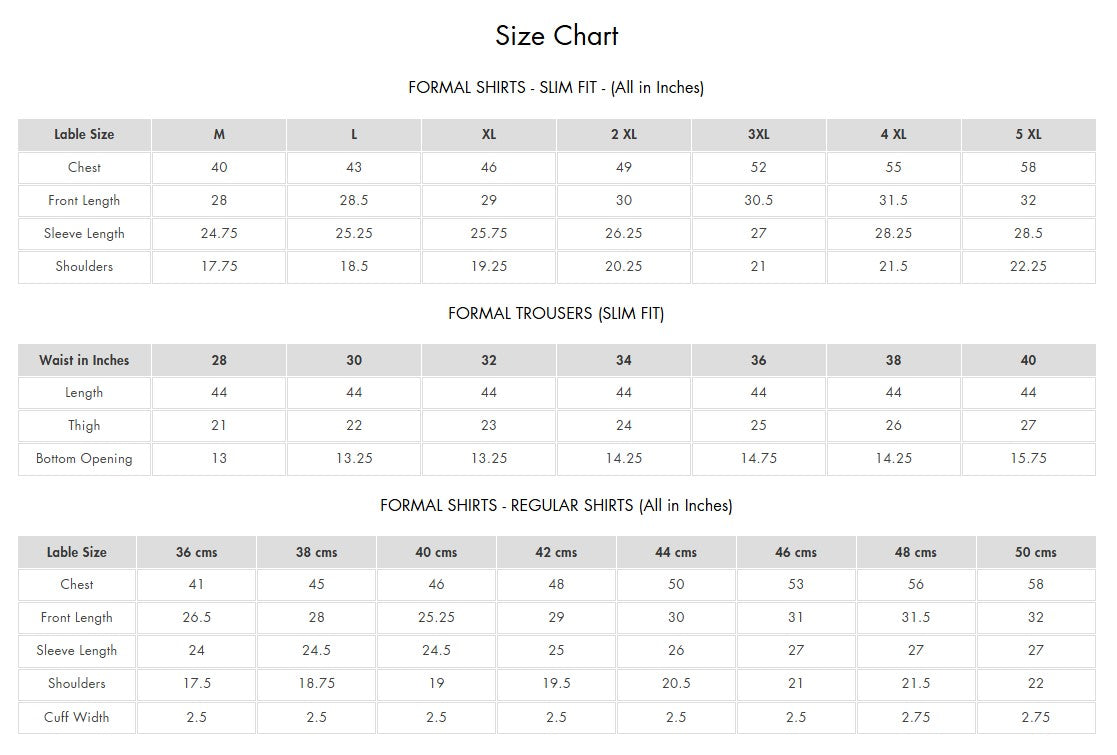Select the 15.75 bottom opening cell

tap(1029, 459)
